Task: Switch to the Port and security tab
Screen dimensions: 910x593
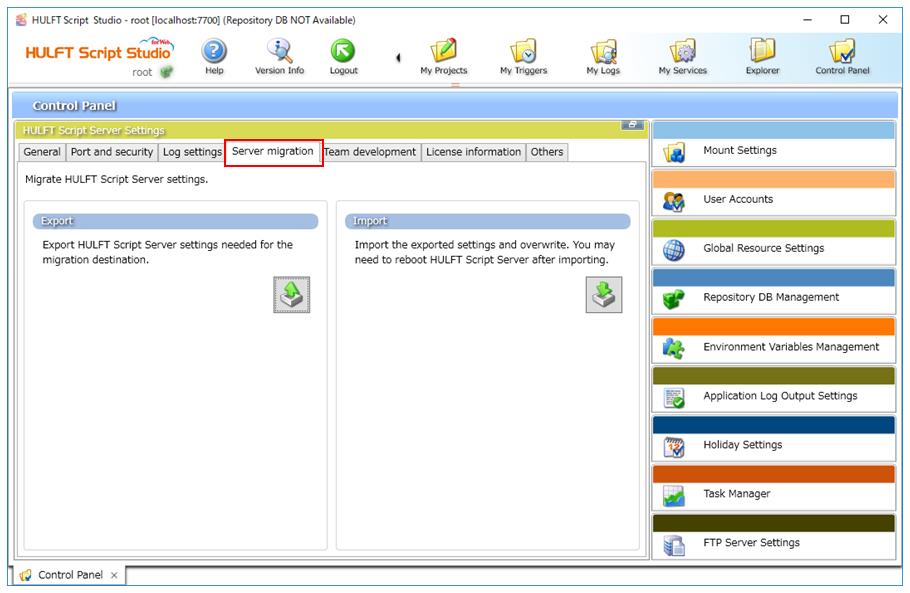Action: pos(111,152)
